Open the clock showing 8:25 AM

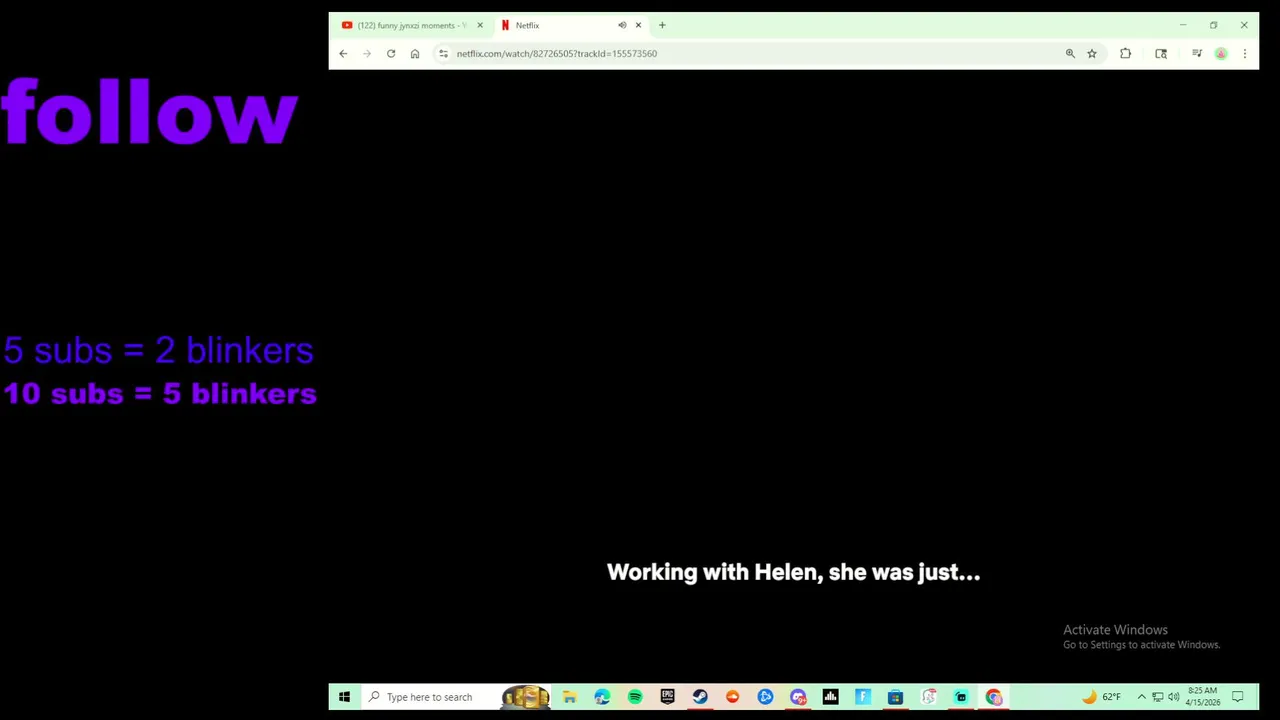coord(1203,697)
